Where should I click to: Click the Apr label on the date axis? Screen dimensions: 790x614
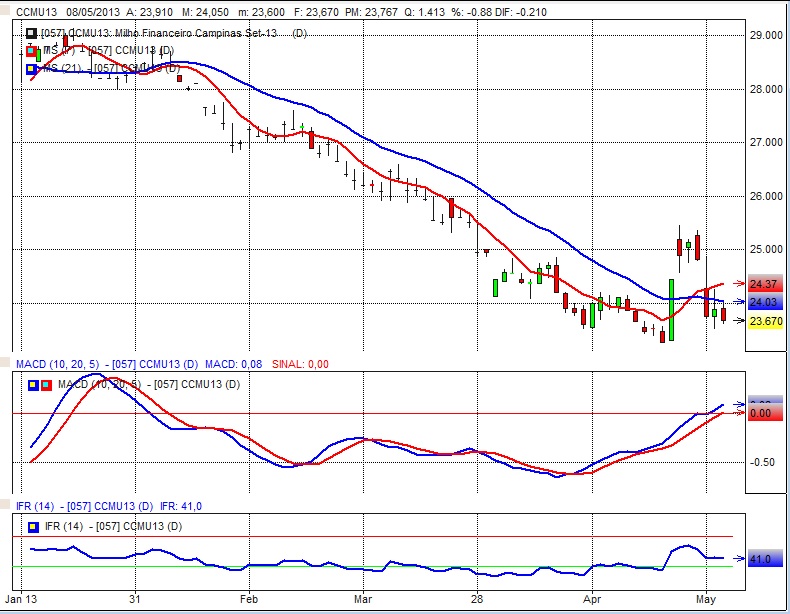click(591, 601)
